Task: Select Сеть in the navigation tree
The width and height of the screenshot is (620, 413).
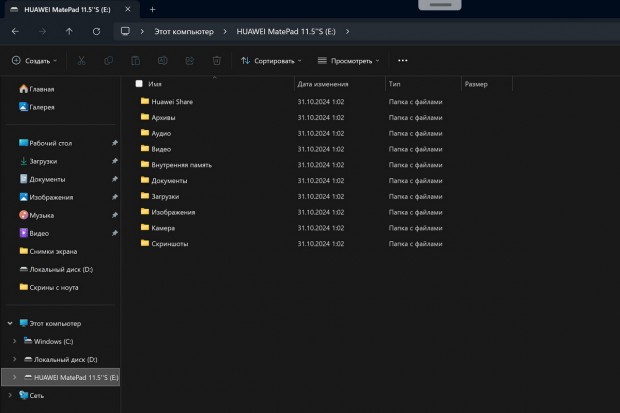Action: 32,395
